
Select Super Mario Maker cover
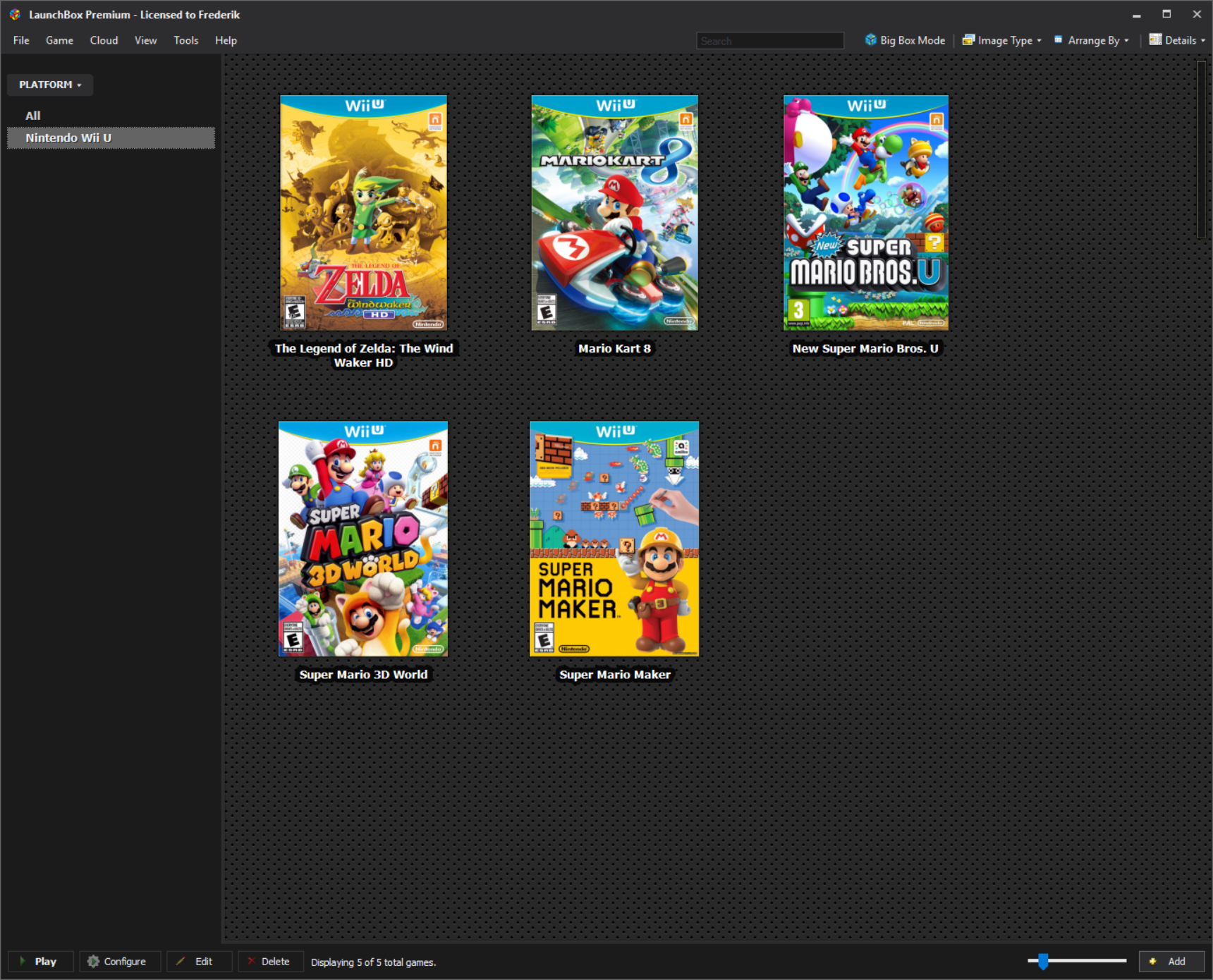point(614,539)
